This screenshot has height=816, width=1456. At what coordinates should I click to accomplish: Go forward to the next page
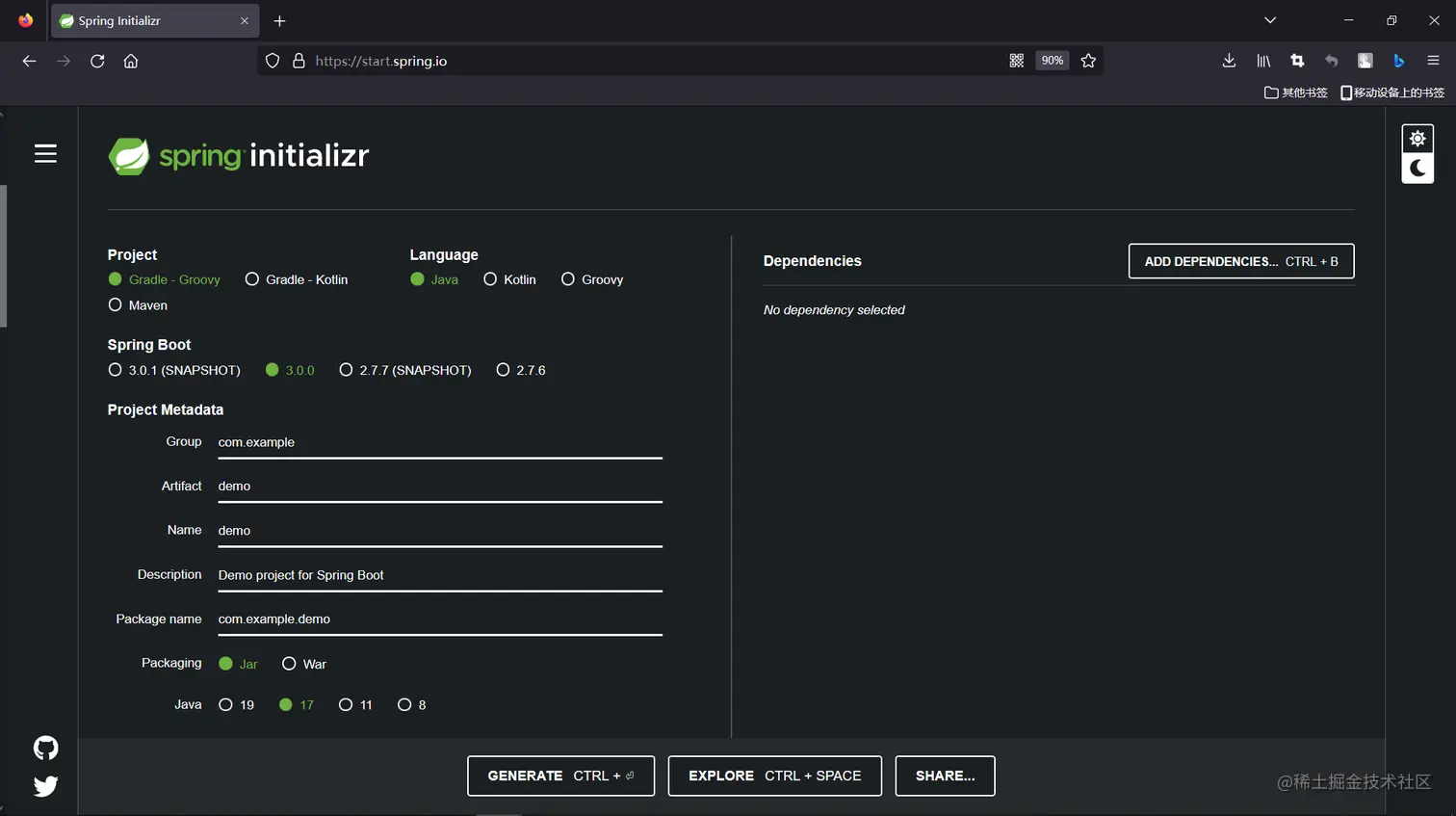pyautogui.click(x=64, y=61)
